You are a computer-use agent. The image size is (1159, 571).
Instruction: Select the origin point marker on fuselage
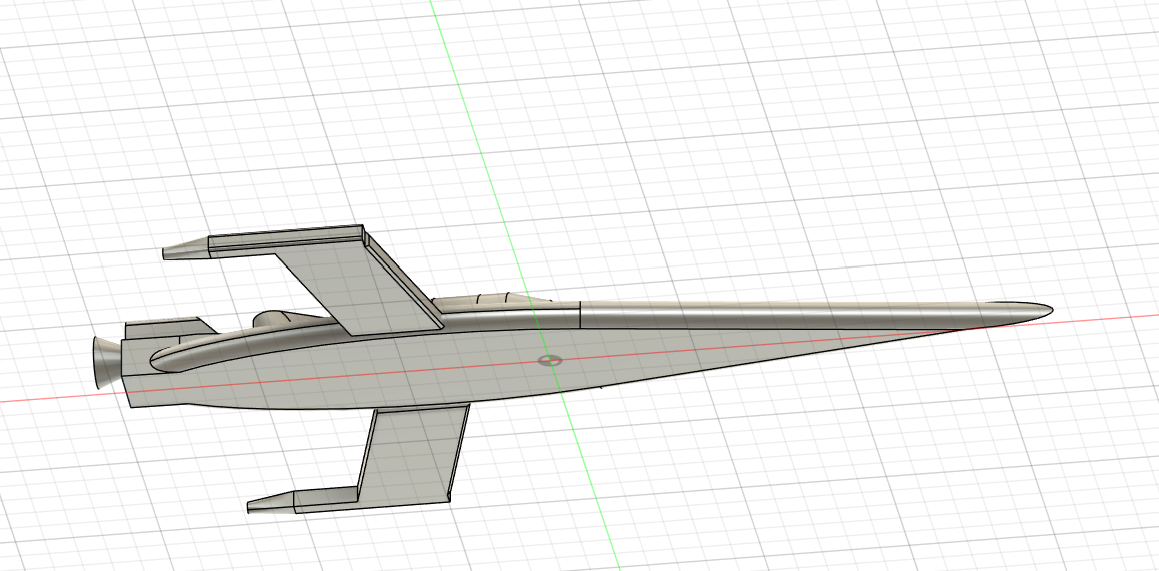point(549,360)
